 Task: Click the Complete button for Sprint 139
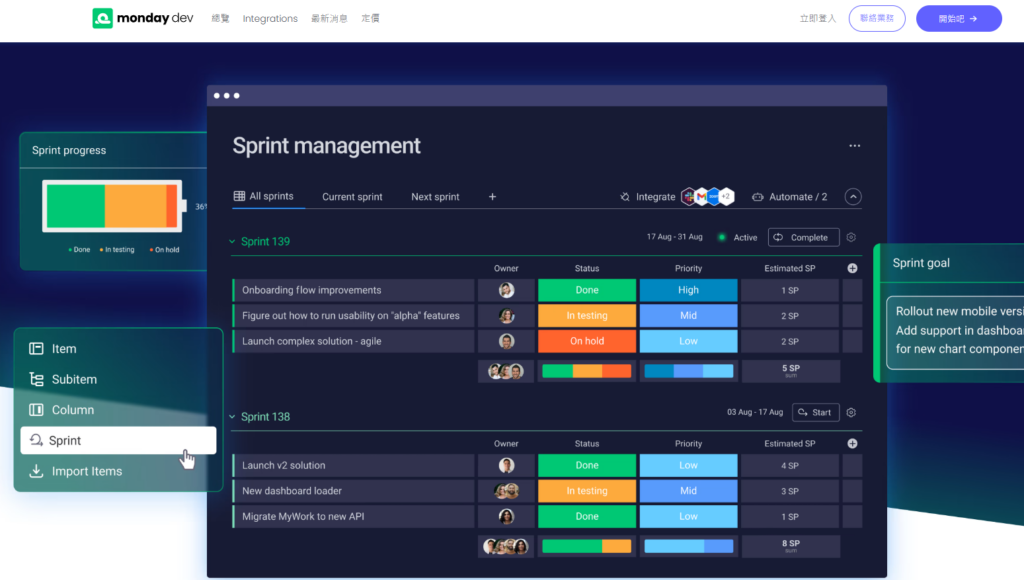(x=803, y=237)
